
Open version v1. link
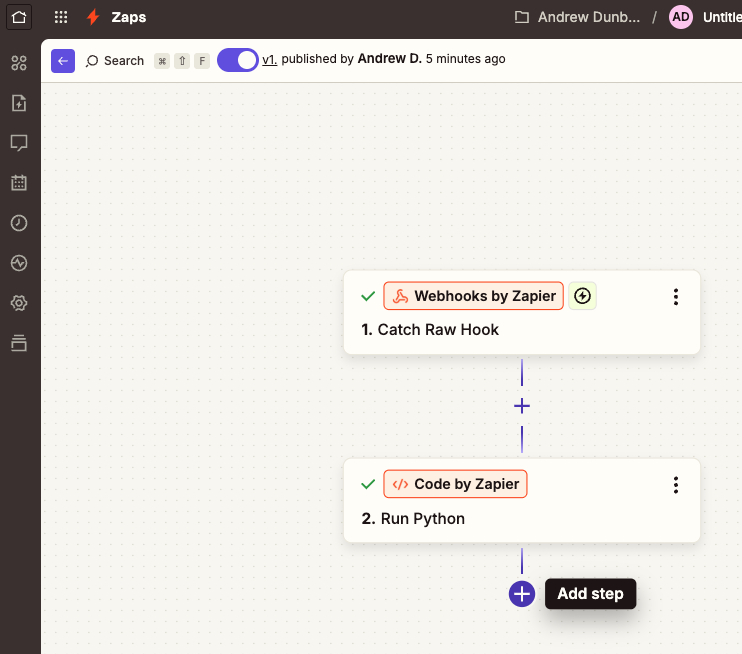[x=269, y=59]
